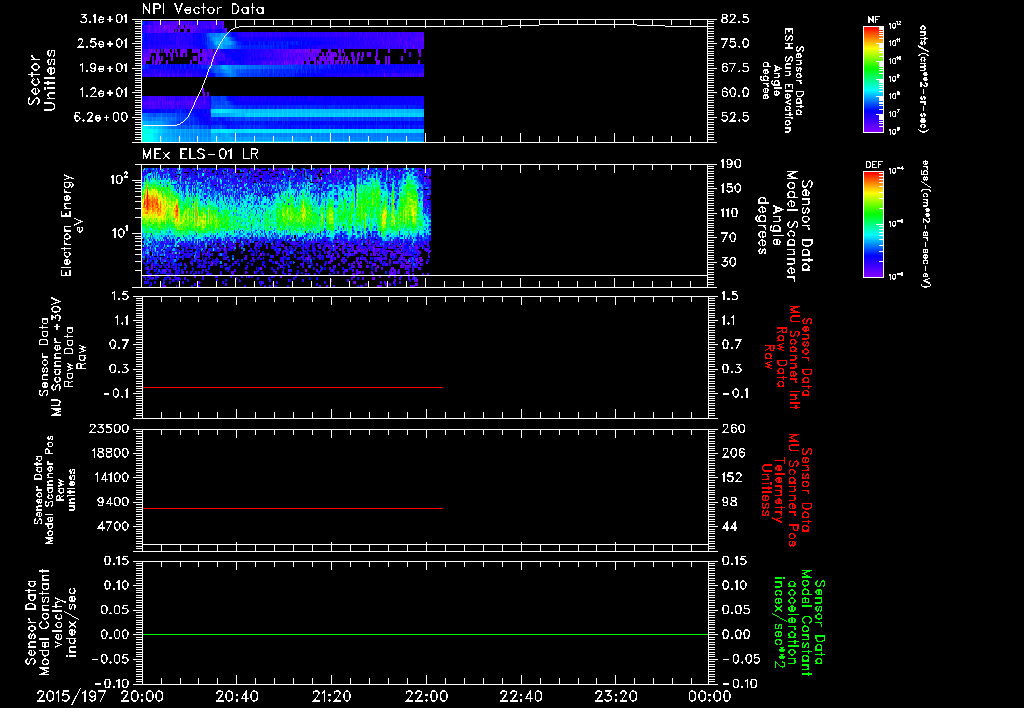Click the 22:40 time tick label
The width and height of the screenshot is (1024, 708).
point(521,696)
